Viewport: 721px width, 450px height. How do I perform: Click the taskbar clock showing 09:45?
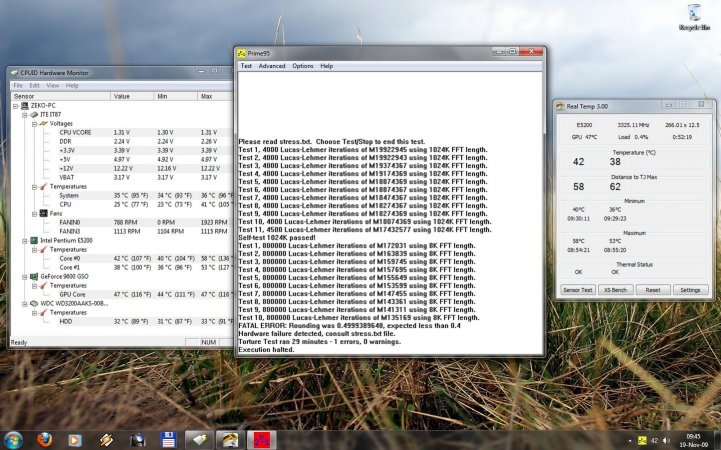693,440
